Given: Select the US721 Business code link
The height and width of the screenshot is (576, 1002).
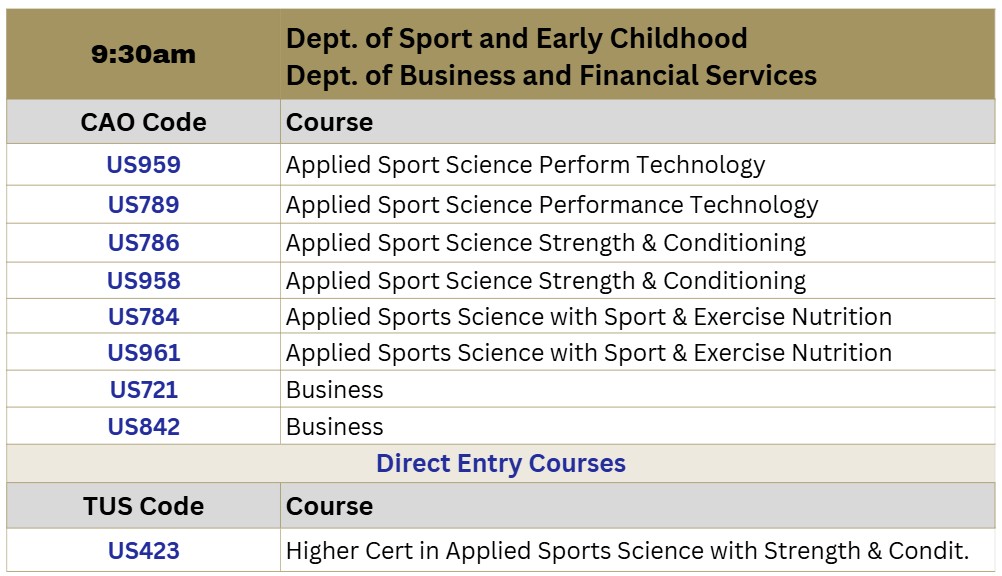Looking at the screenshot, I should point(144,390).
